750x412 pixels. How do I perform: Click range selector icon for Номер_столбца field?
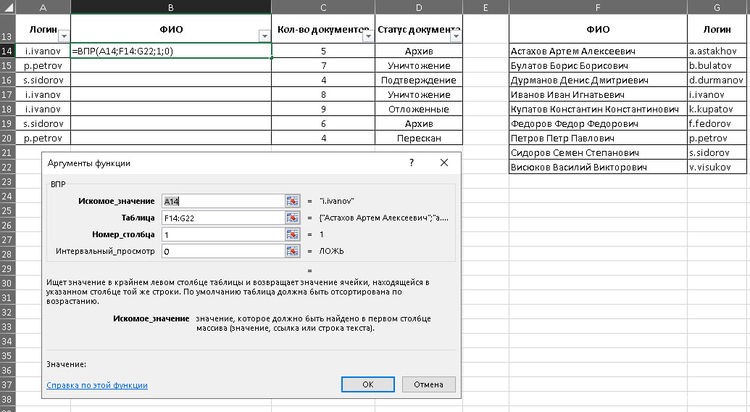[292, 234]
